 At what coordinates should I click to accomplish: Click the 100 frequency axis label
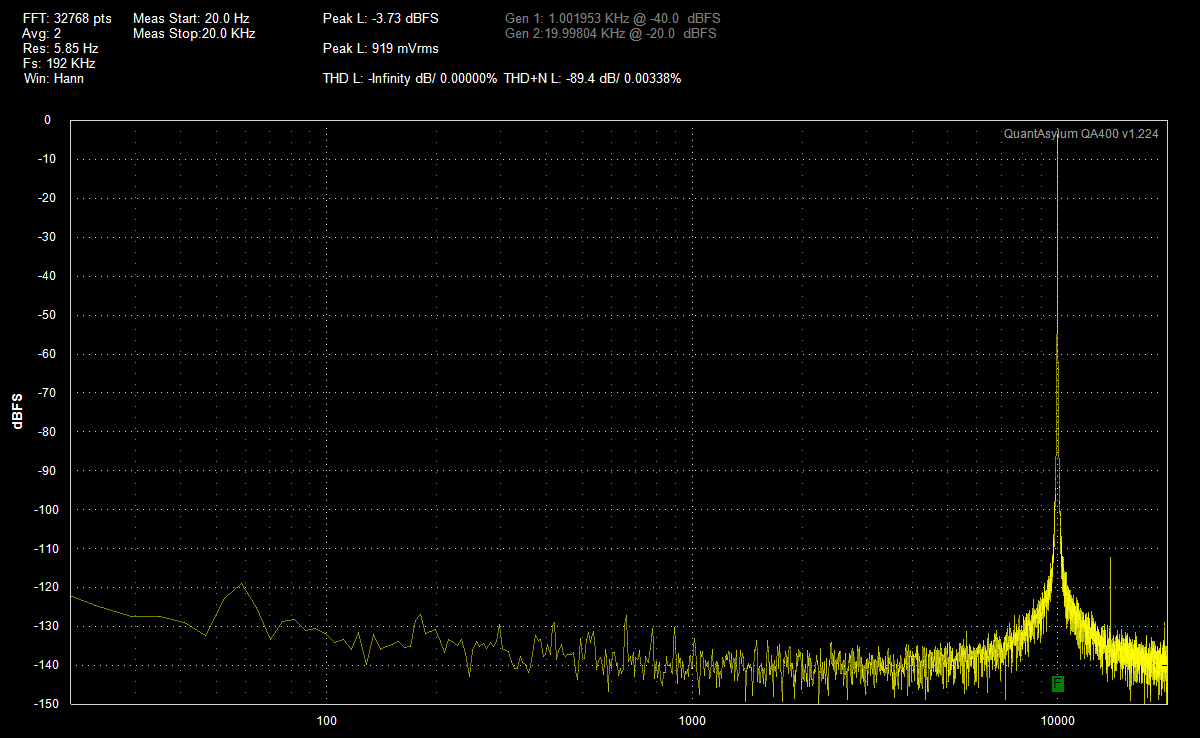[x=325, y=720]
